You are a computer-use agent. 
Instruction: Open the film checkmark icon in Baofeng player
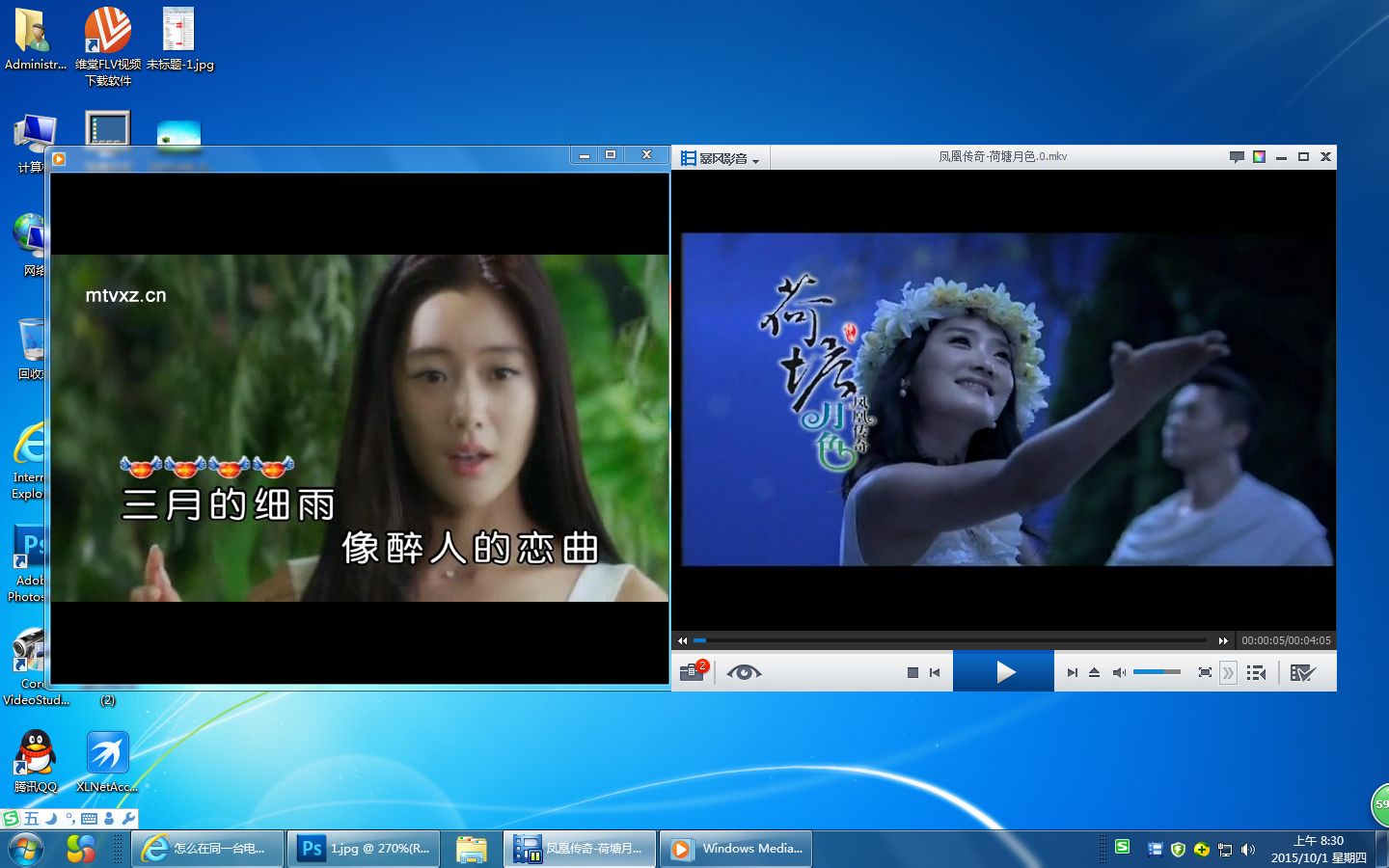(x=1302, y=672)
